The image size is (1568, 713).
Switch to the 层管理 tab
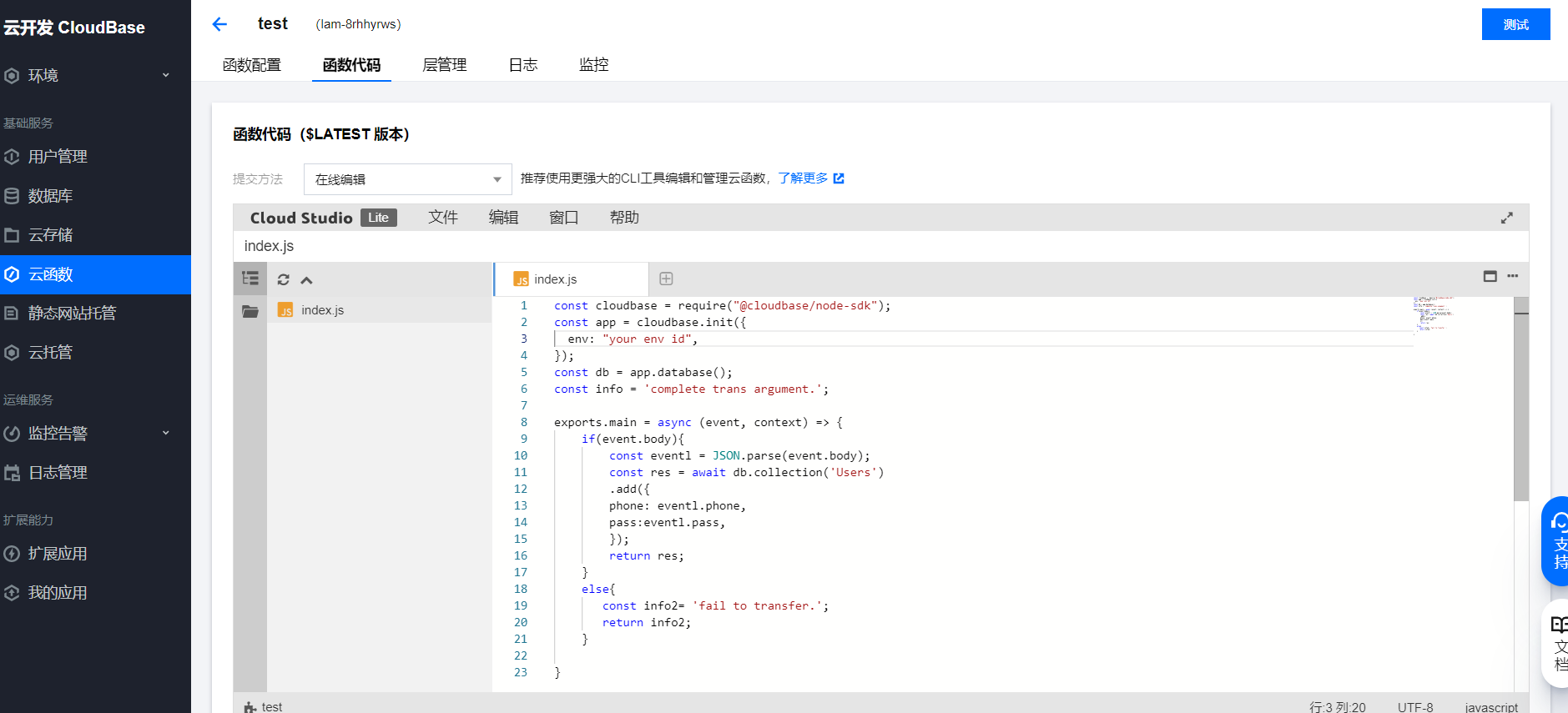coord(444,65)
